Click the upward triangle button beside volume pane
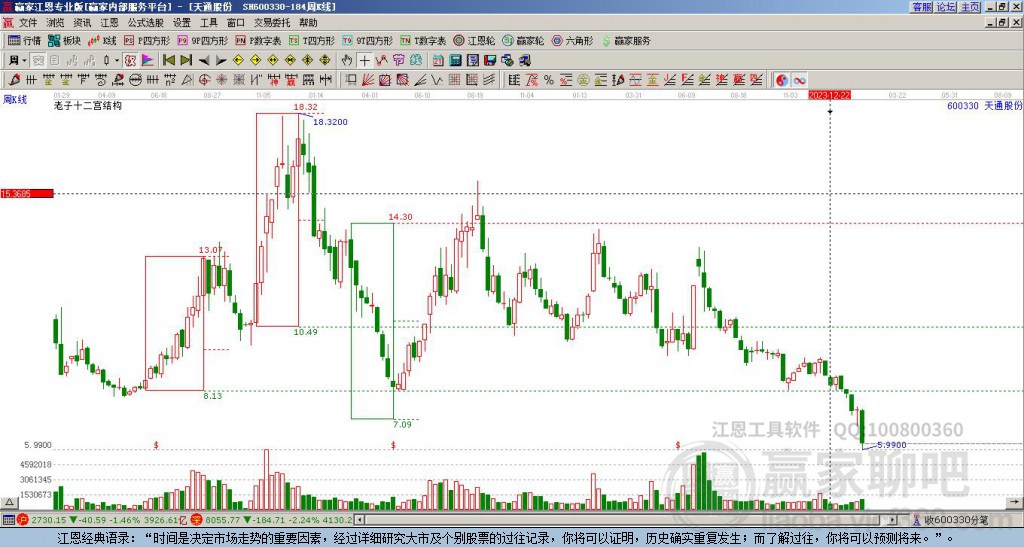This screenshot has height=548, width=1024. [8, 502]
